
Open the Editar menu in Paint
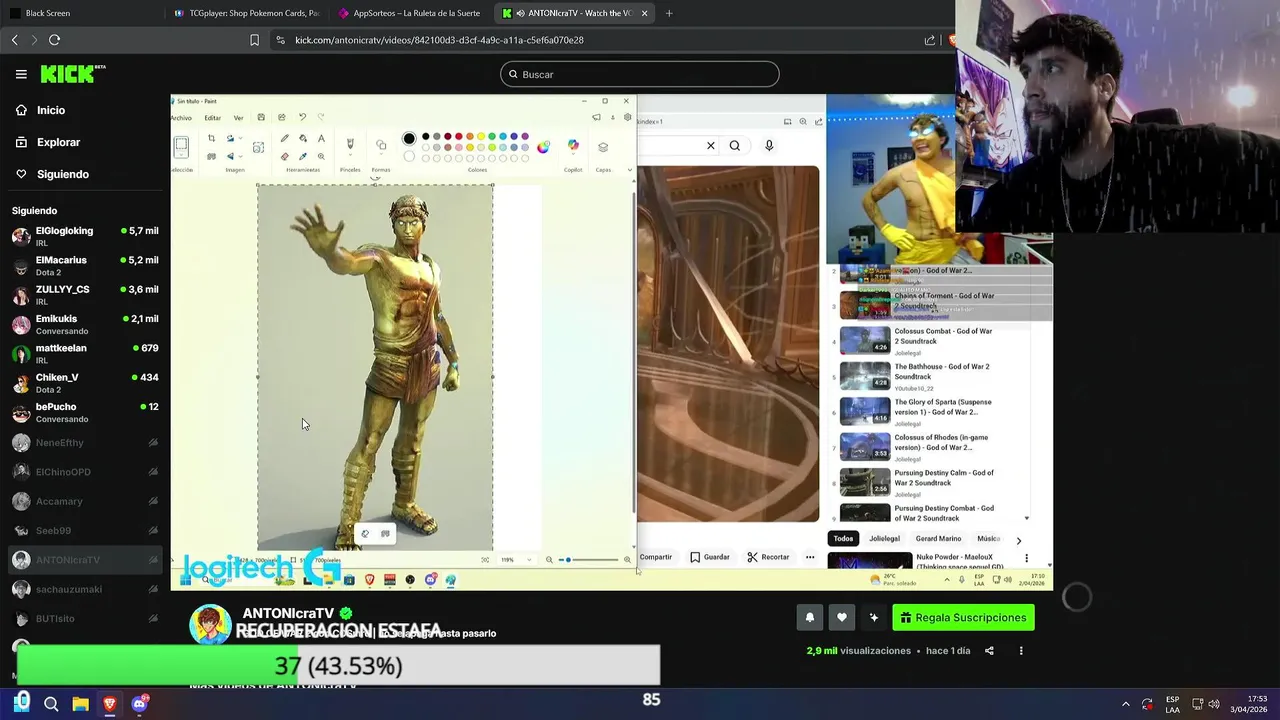(212, 118)
